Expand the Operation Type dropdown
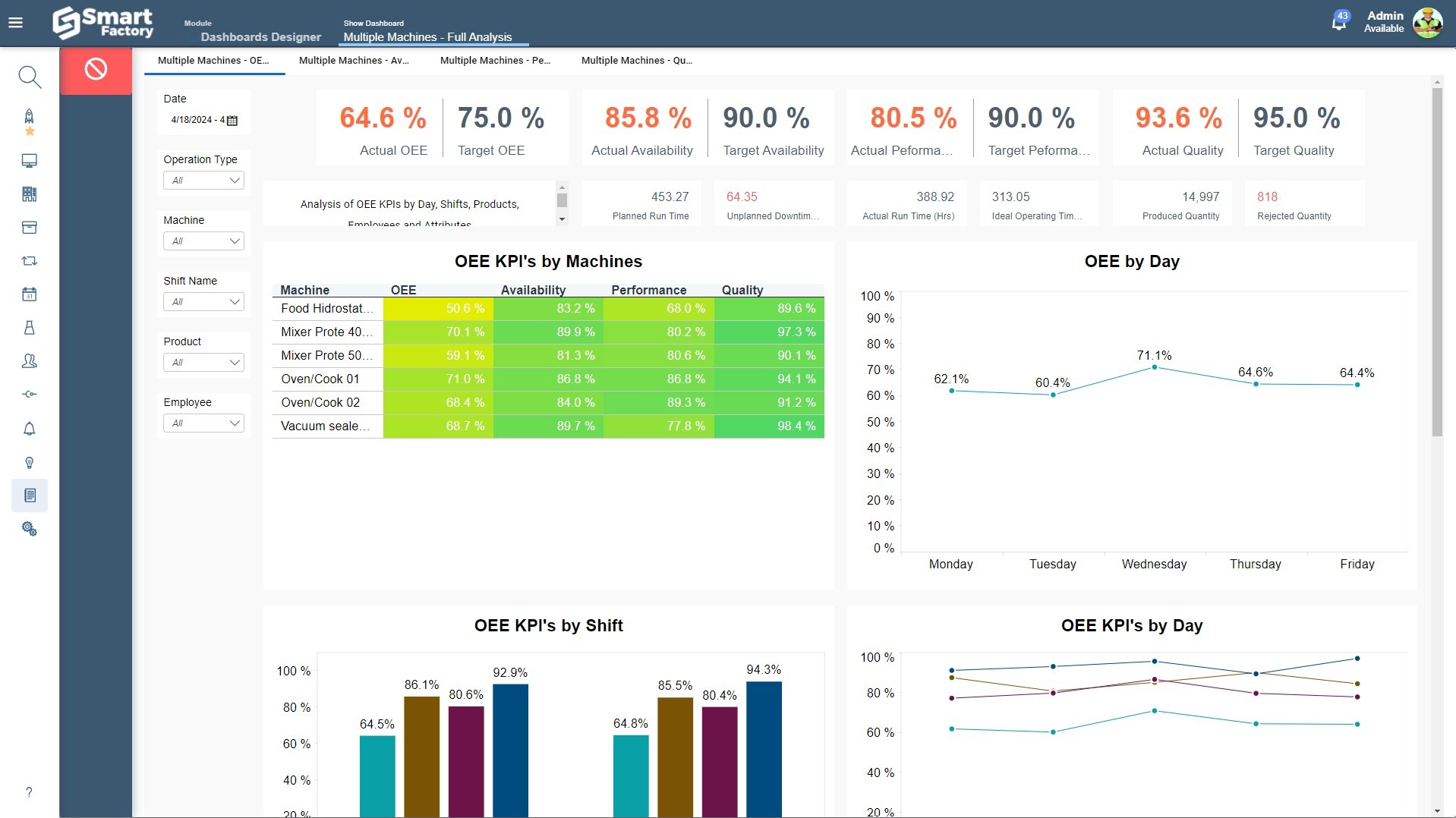This screenshot has height=818, width=1456. tap(203, 181)
